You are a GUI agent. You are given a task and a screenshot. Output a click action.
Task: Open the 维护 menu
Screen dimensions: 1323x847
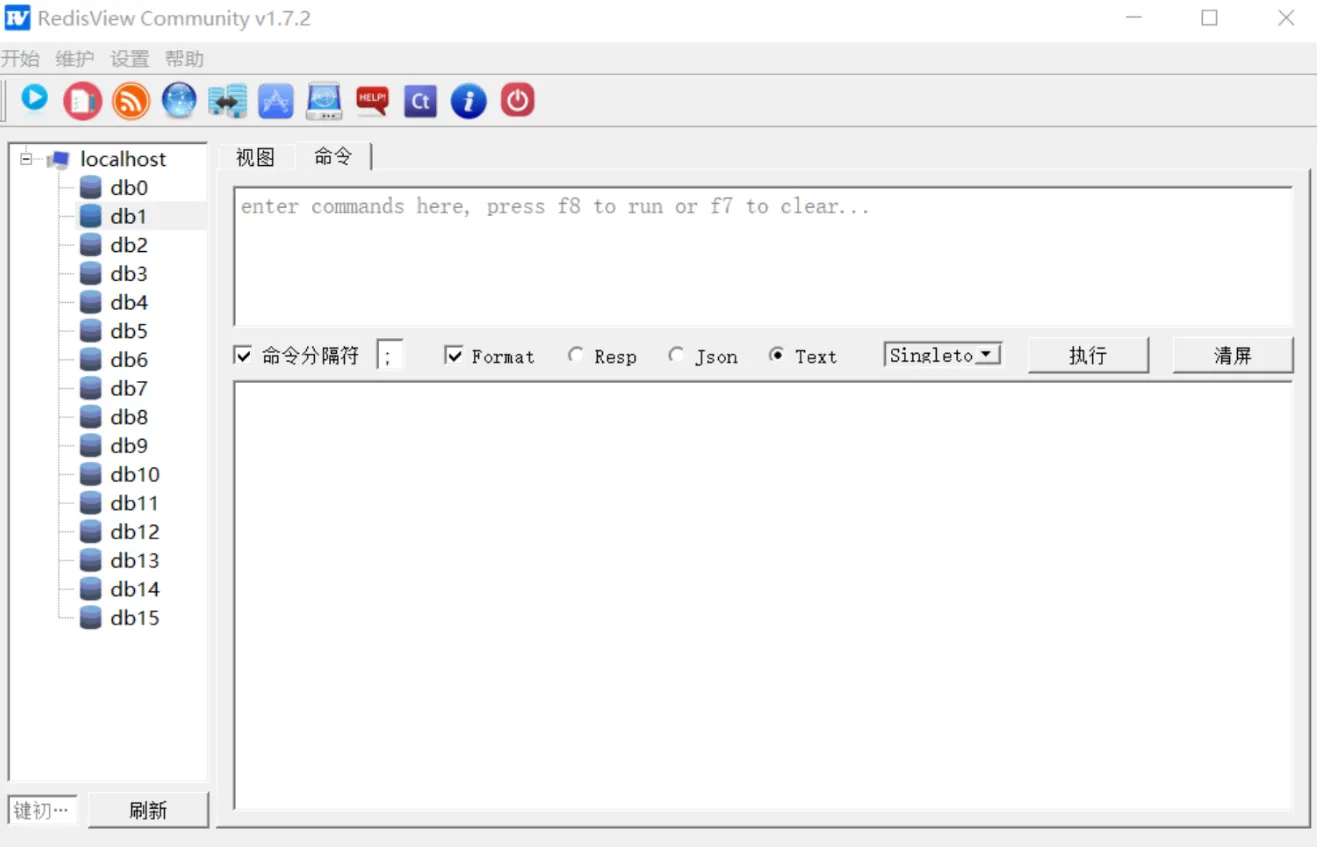click(75, 59)
